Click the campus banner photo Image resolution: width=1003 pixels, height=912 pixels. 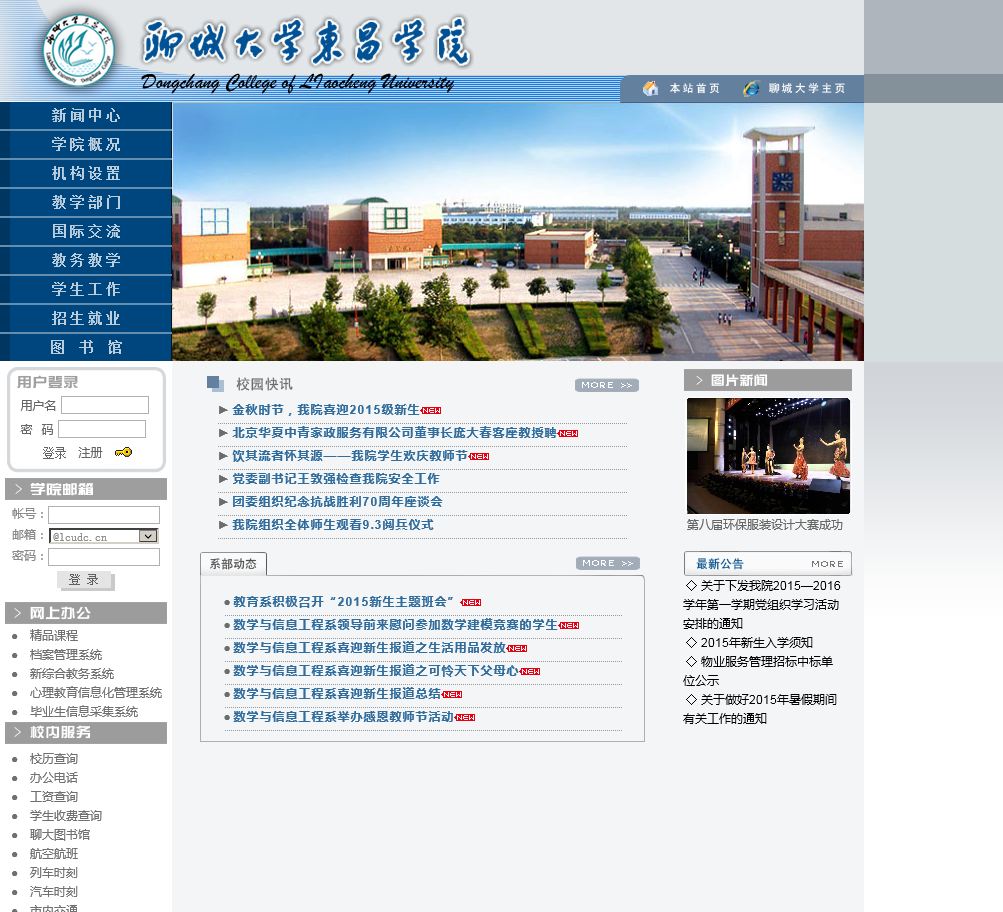518,232
